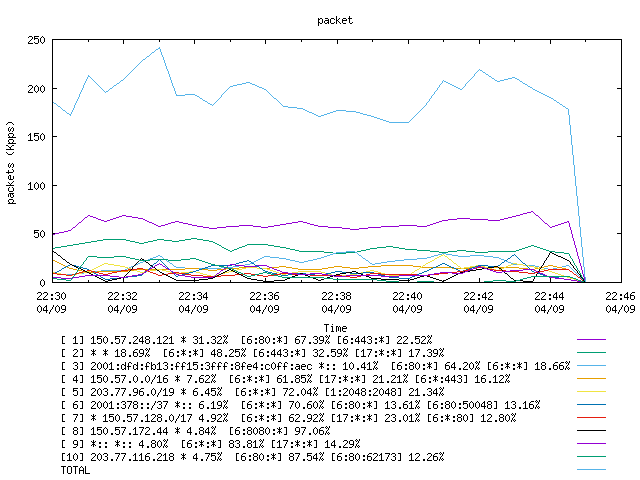Click the 22:42 time tick label
The image size is (640, 480).
click(478, 296)
